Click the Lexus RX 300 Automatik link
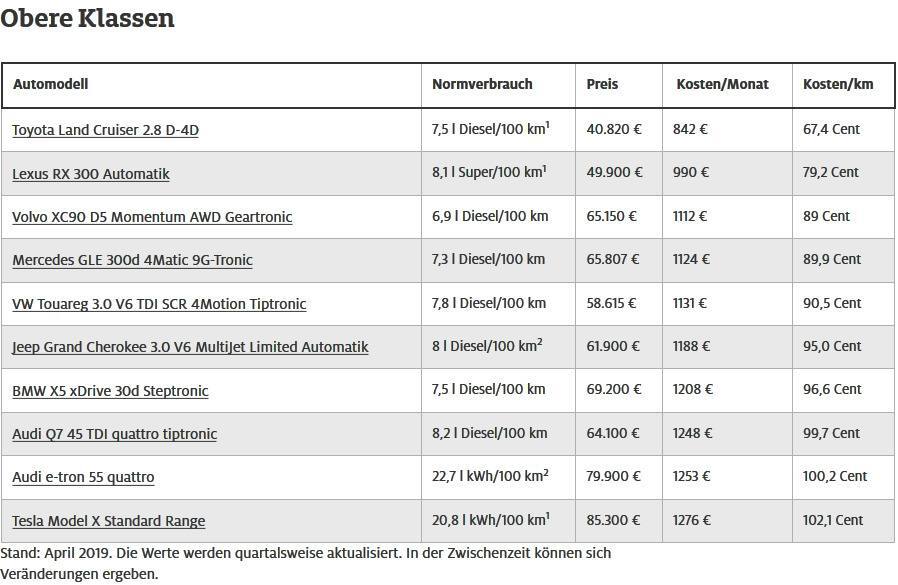Viewport: 898px width, 585px height. click(x=91, y=174)
